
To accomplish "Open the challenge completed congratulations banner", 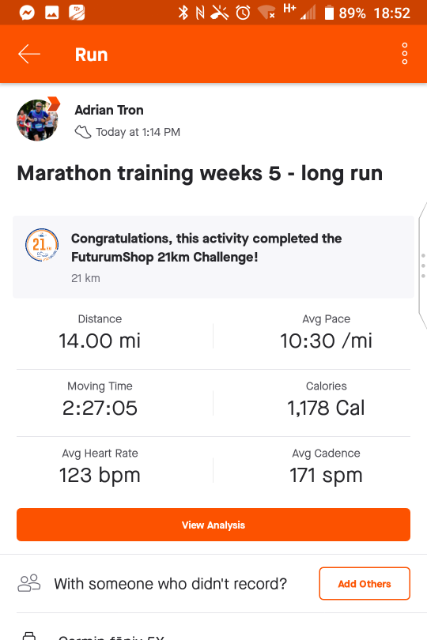I will coord(214,257).
